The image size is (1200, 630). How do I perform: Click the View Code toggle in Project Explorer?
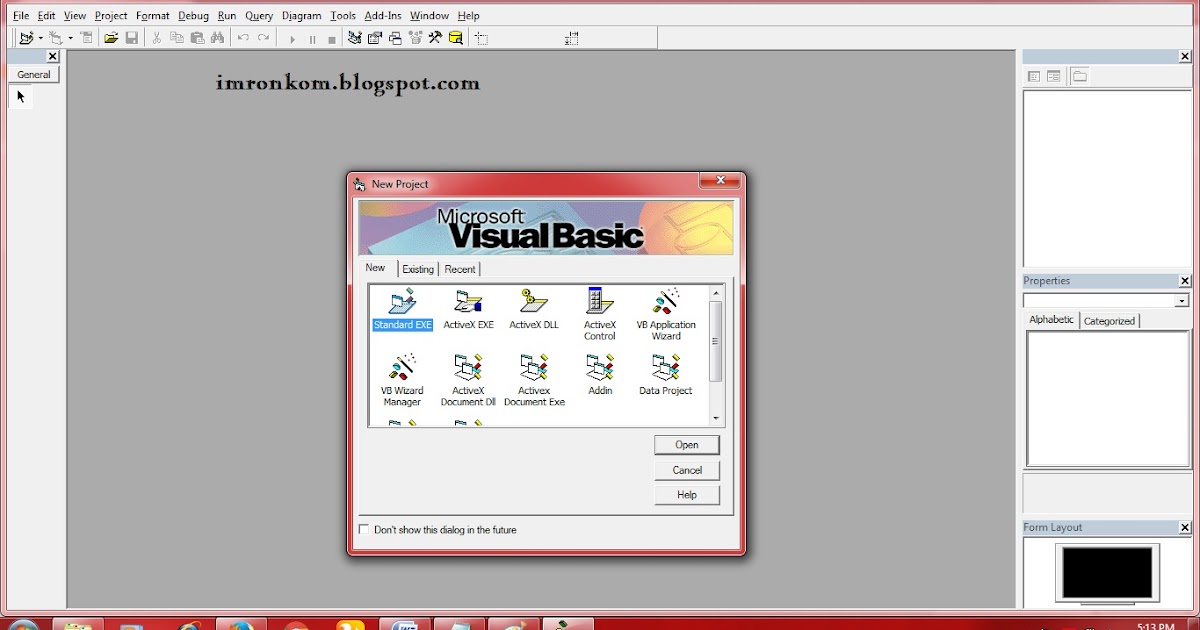1033,75
